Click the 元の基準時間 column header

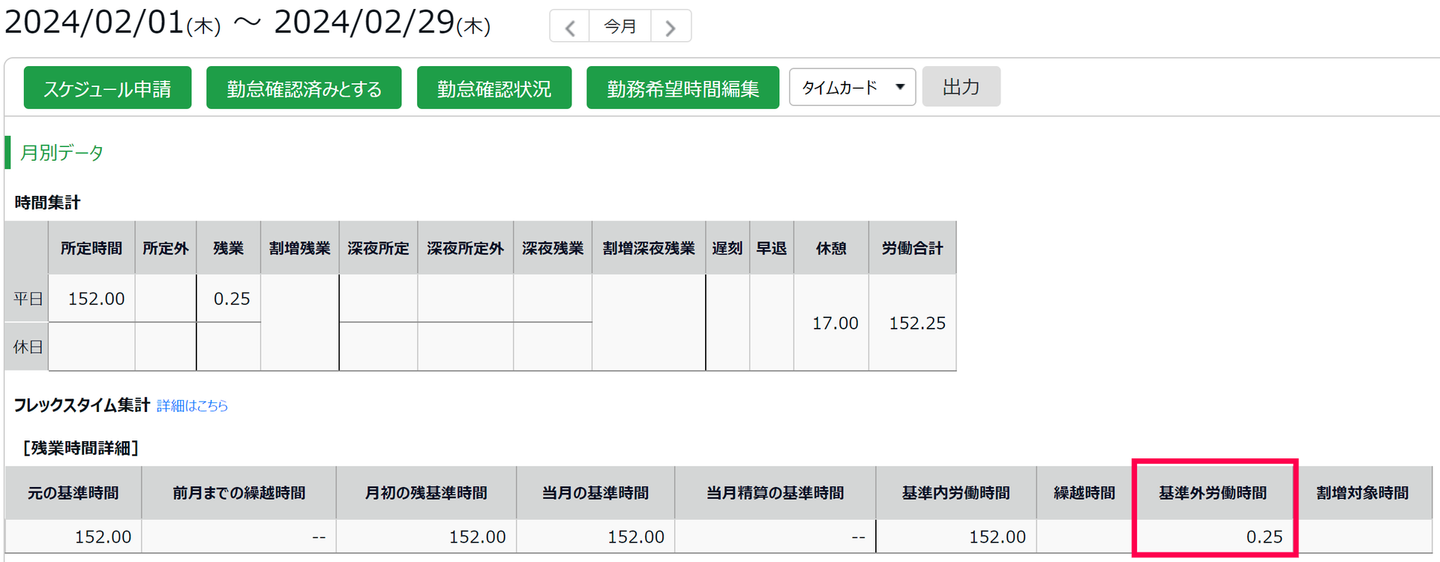(x=74, y=493)
